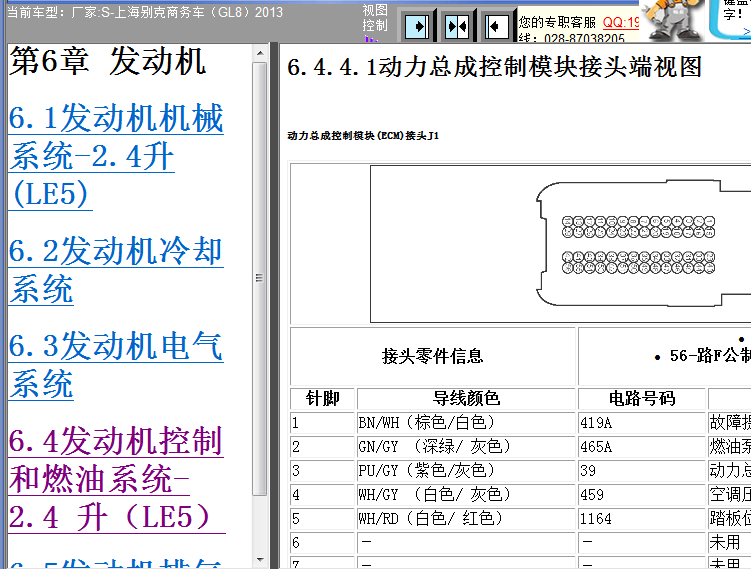Click the 第6章 发动机 chapter title
The width and height of the screenshot is (751, 569).
[x=108, y=61]
